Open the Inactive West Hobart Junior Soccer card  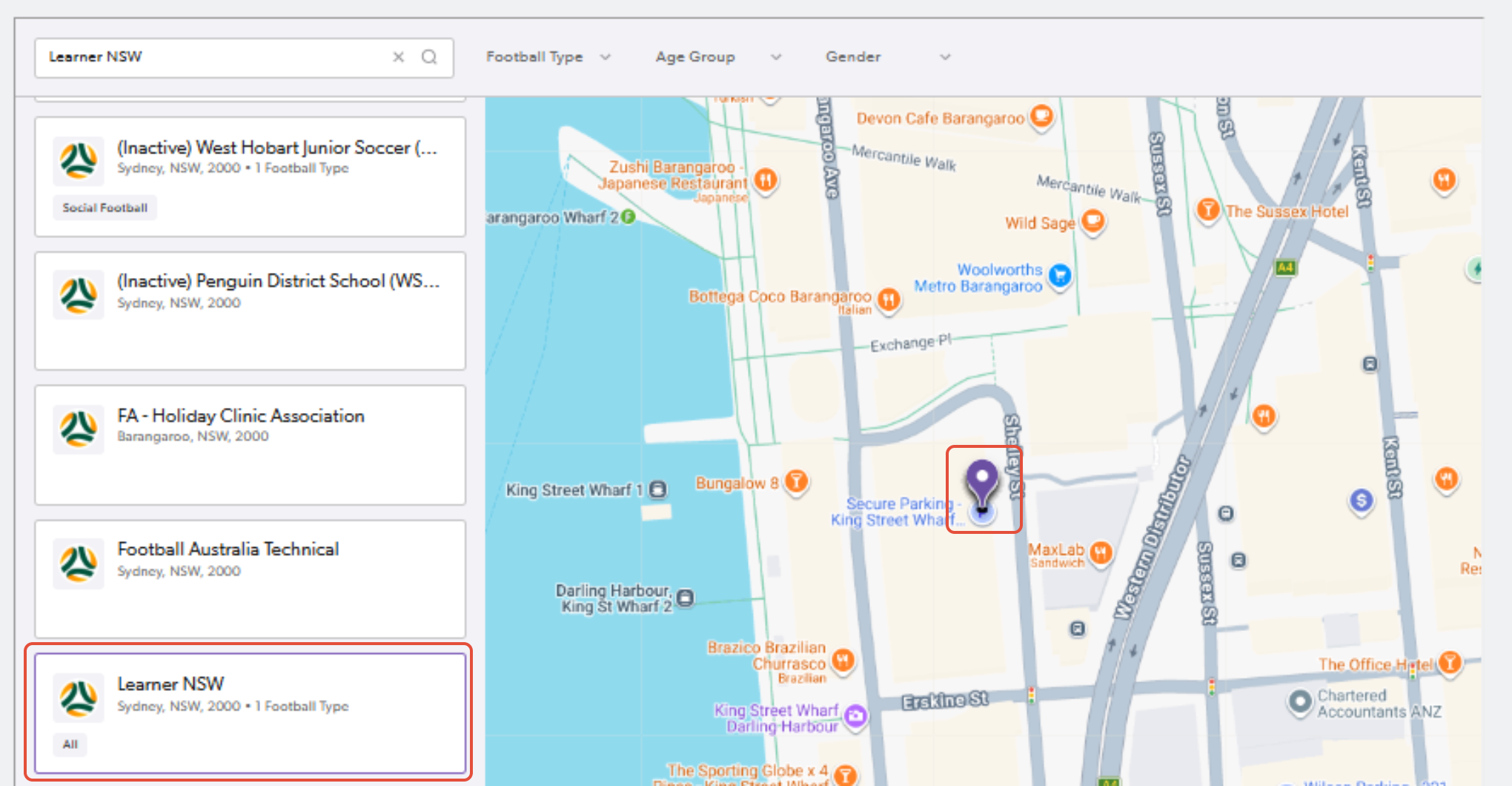click(x=250, y=176)
